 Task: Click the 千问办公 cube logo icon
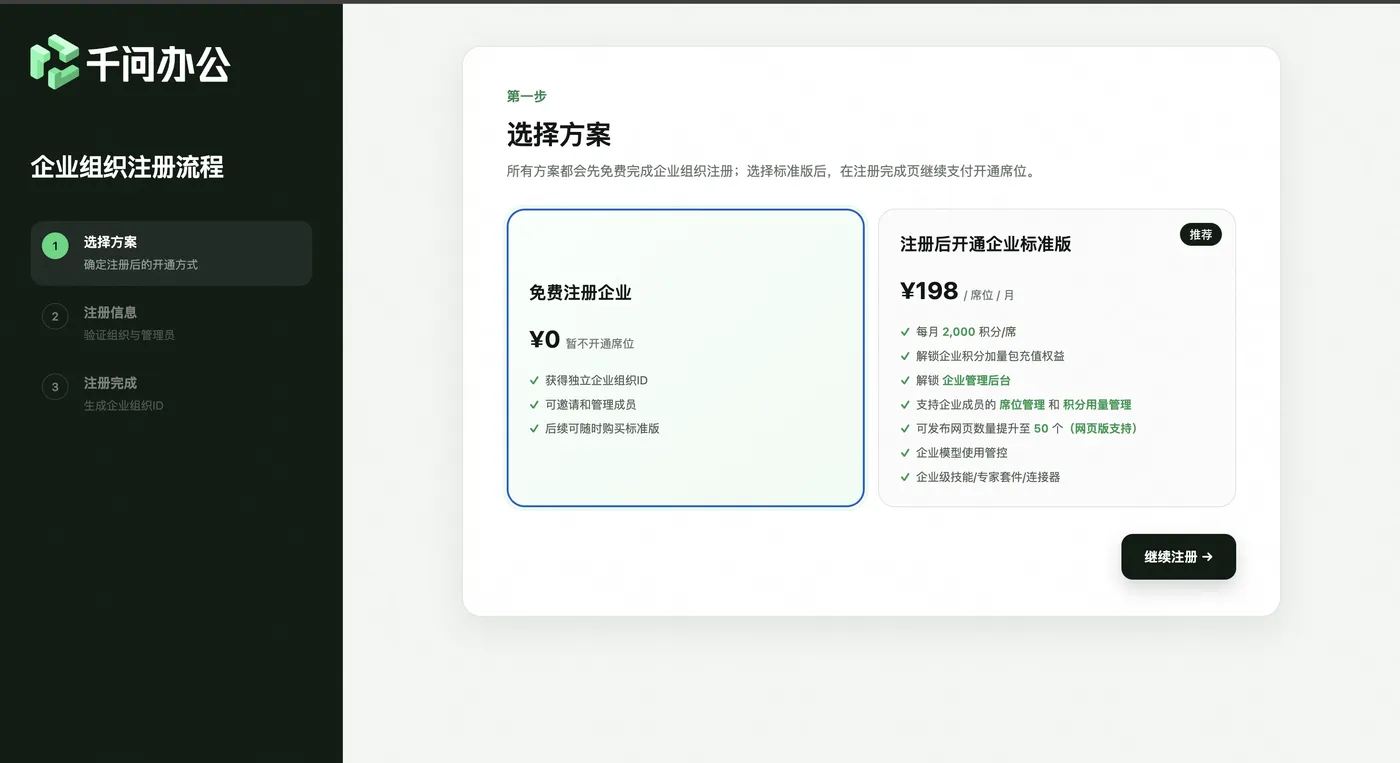pos(54,62)
